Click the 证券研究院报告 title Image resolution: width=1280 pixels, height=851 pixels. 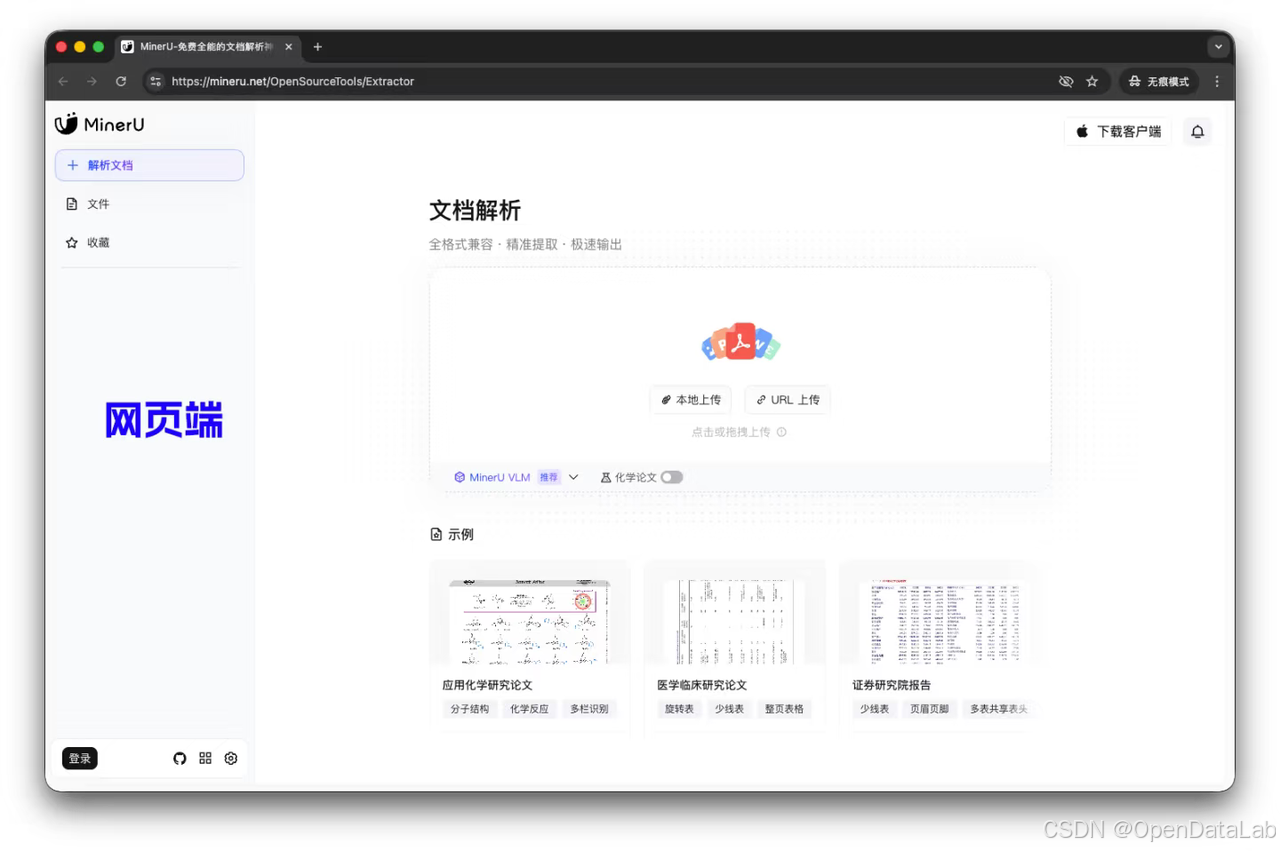[x=892, y=685]
